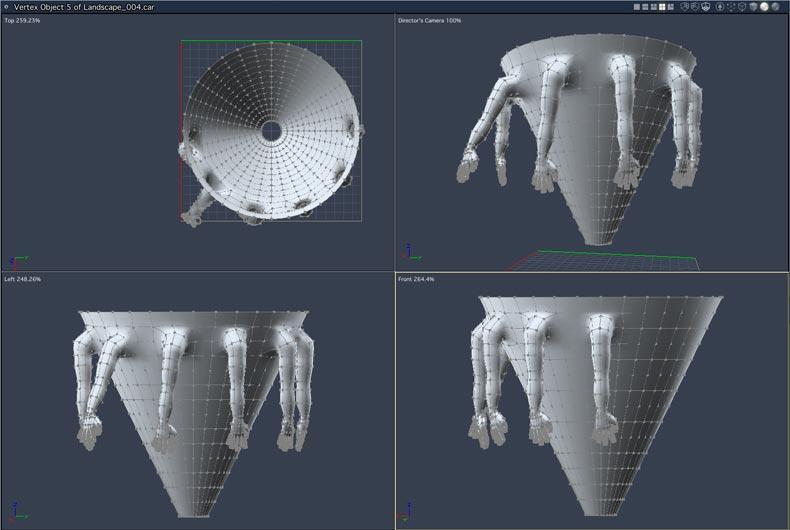Choose the bright white shaded sphere render mode
The width and height of the screenshot is (790, 530).
point(764,7)
